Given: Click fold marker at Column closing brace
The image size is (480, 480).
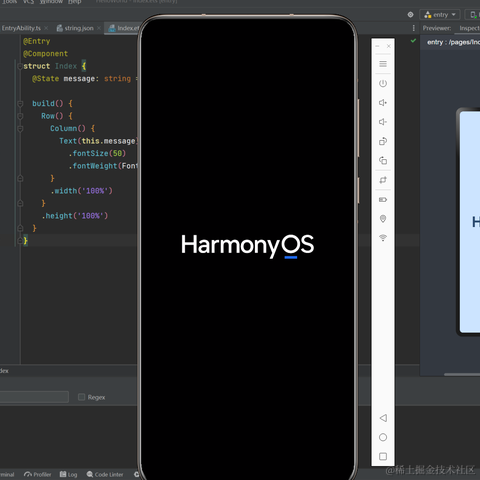Looking at the screenshot, I should (20, 178).
